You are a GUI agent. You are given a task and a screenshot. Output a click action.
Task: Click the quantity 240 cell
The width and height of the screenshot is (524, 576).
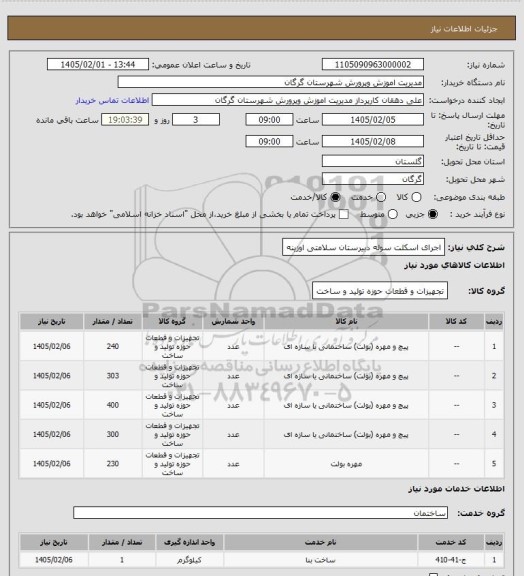click(112, 346)
